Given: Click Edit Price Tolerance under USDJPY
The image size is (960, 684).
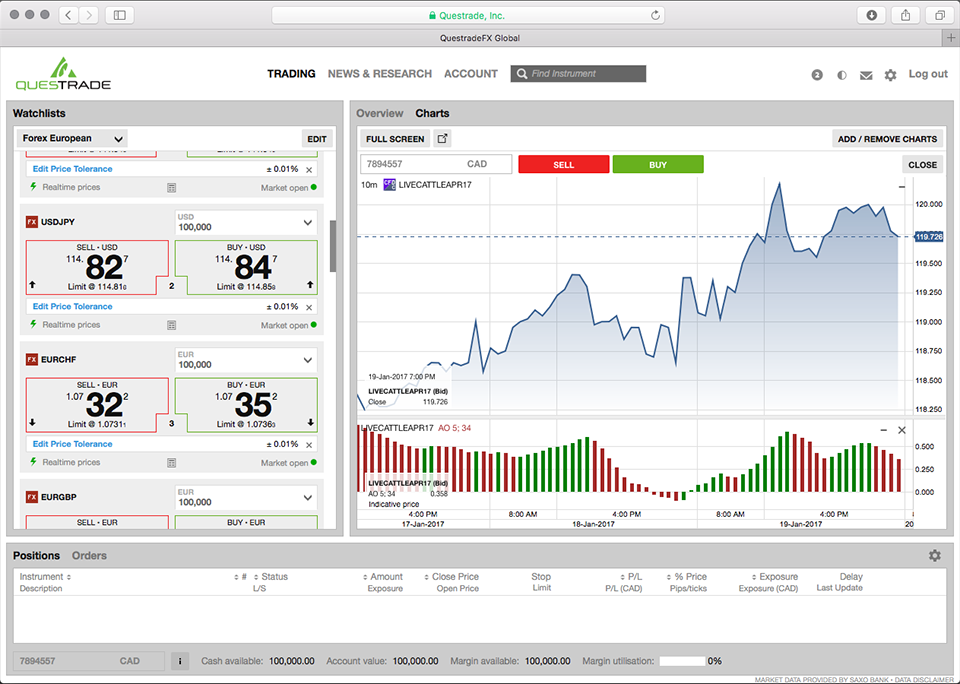Looking at the screenshot, I should [72, 306].
